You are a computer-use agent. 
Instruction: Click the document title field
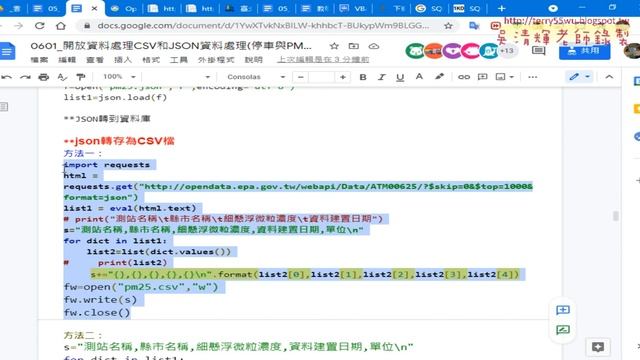click(x=171, y=46)
